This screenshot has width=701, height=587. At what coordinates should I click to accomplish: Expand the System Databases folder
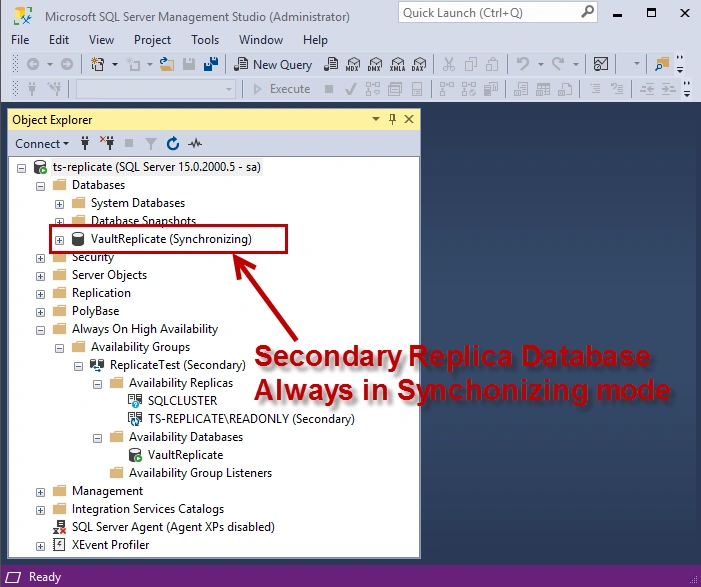click(59, 204)
